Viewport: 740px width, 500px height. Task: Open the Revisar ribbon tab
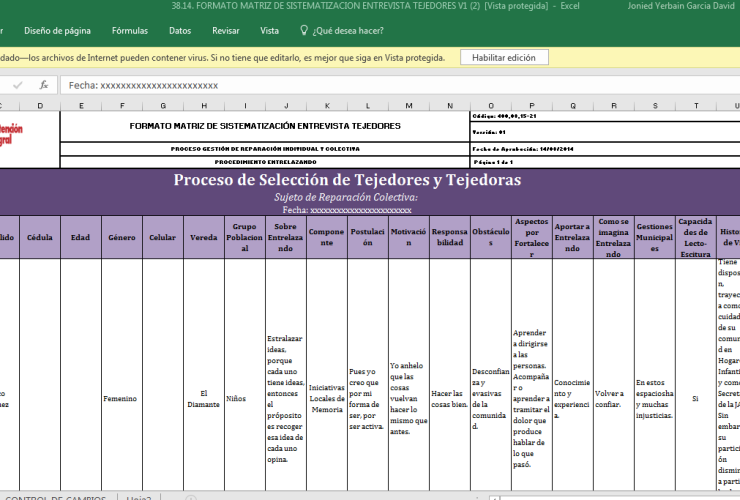coord(226,31)
